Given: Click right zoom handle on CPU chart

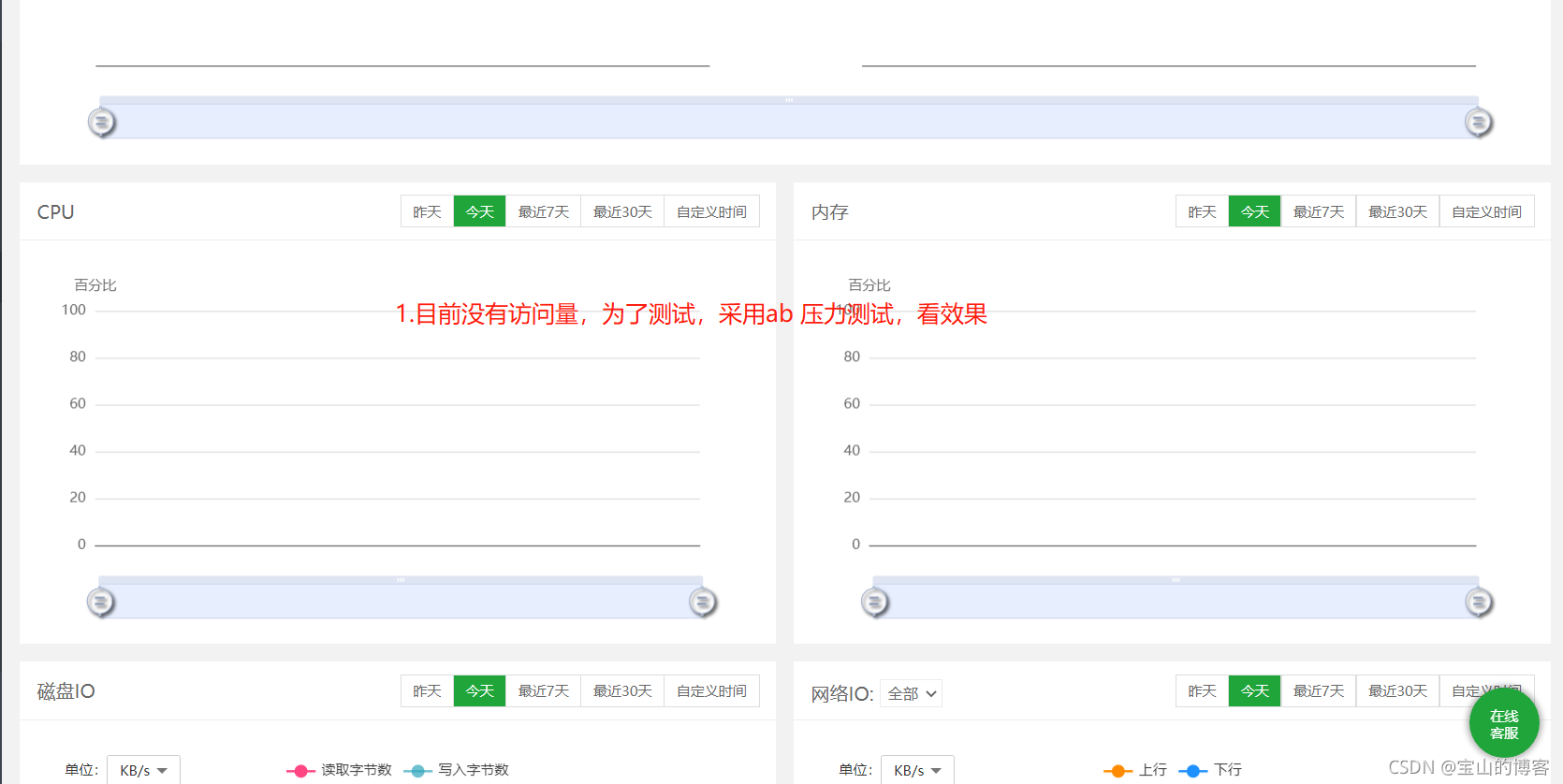Looking at the screenshot, I should click(x=703, y=602).
